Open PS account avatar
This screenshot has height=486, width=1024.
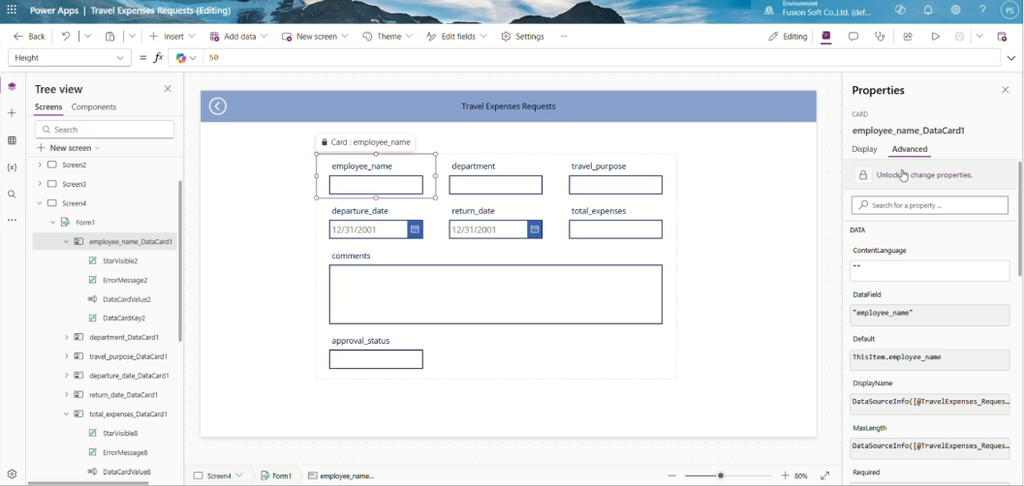click(1009, 10)
